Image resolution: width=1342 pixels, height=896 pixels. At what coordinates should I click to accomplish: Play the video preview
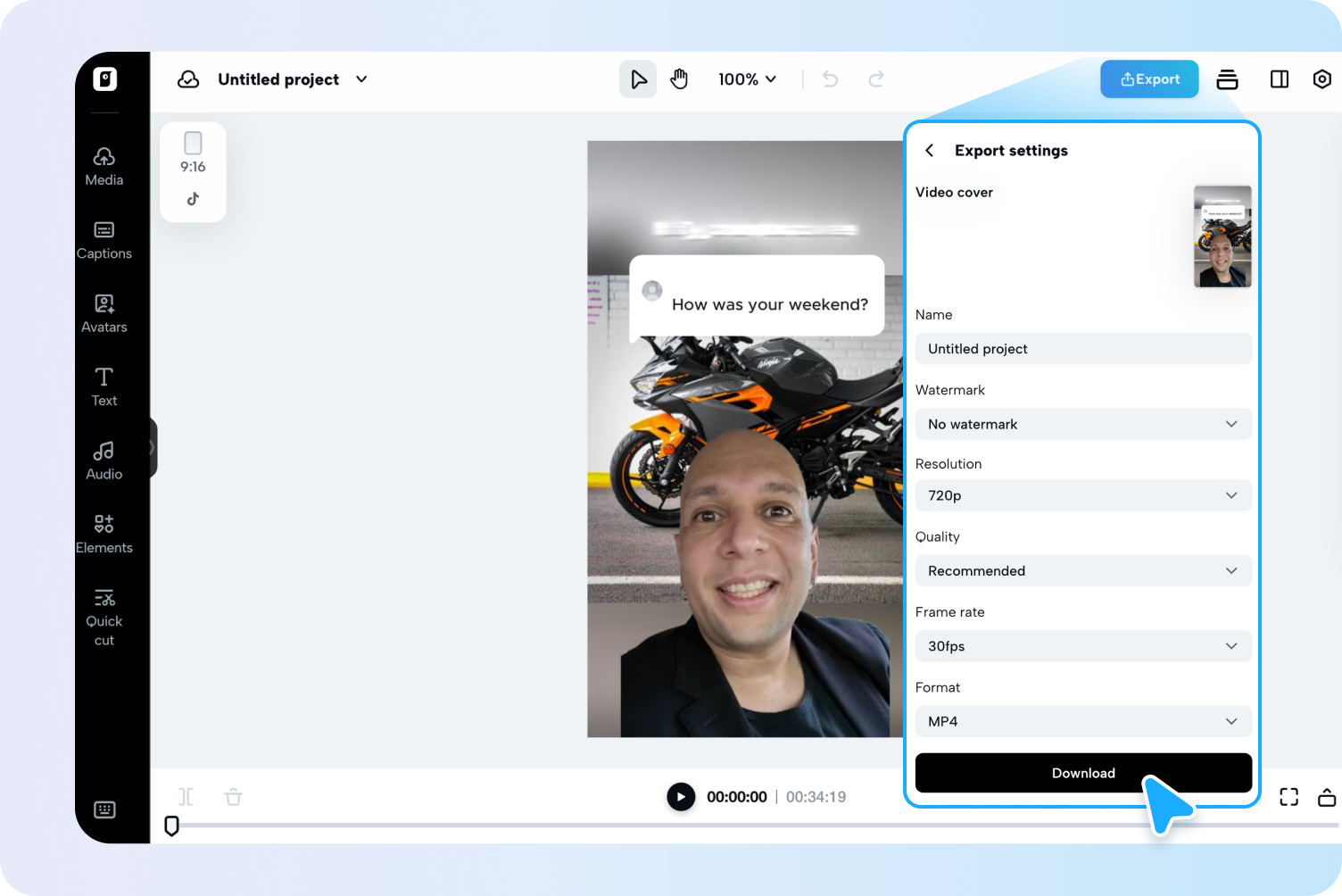[681, 796]
